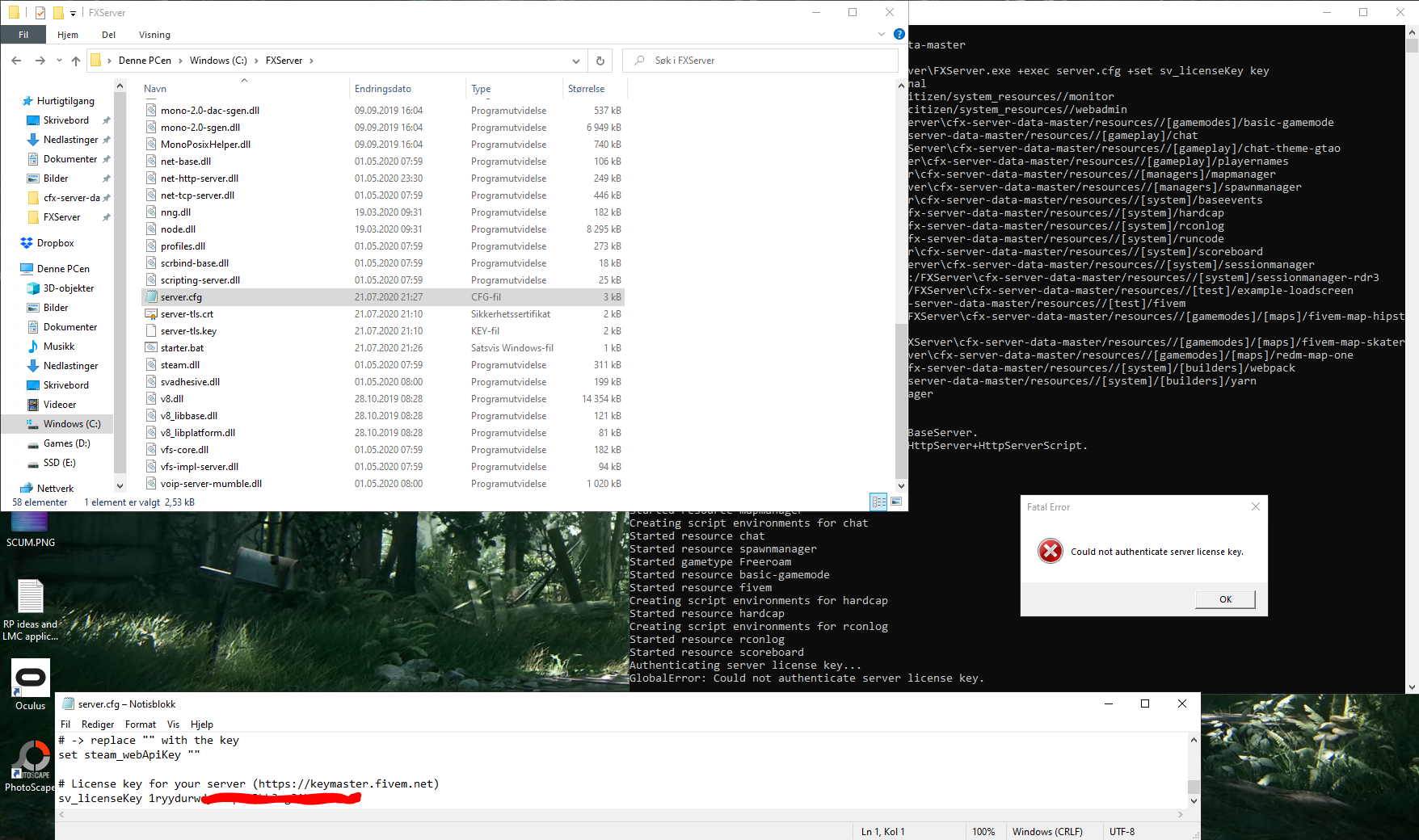The height and width of the screenshot is (840, 1419).
Task: Open Notepad's Hjelp menu
Action: click(x=202, y=724)
